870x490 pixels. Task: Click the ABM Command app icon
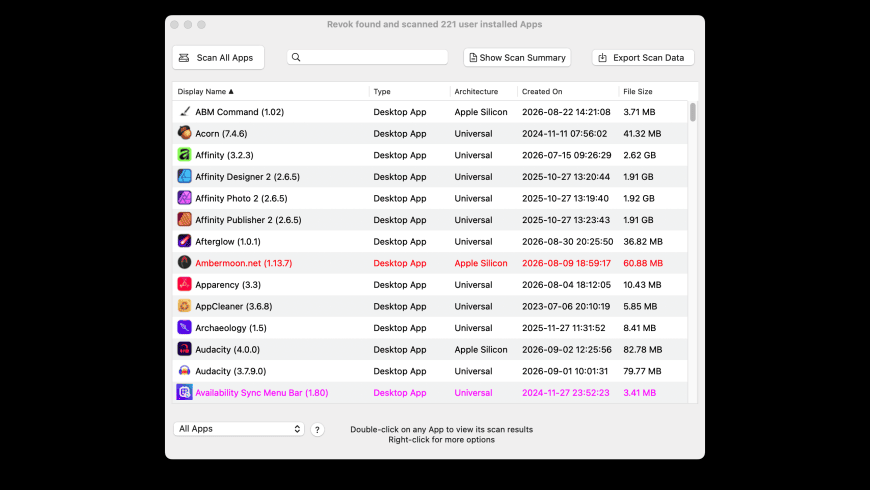(x=184, y=112)
